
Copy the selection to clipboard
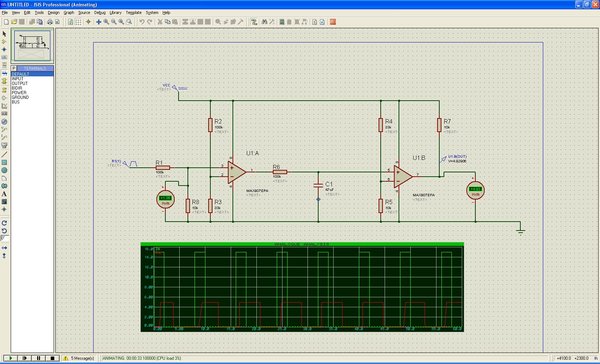(x=167, y=22)
